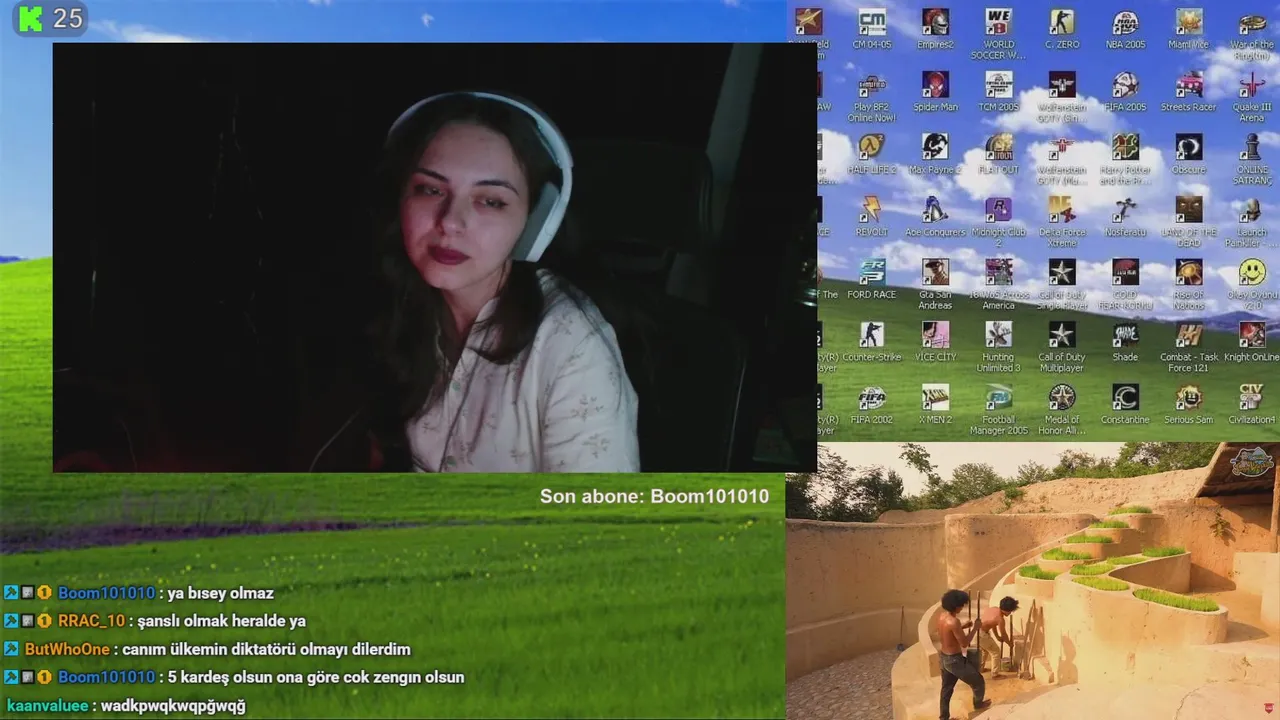The image size is (1280, 720).
Task: Select the Call of Duty Single Player icon
Action: tap(1062, 285)
